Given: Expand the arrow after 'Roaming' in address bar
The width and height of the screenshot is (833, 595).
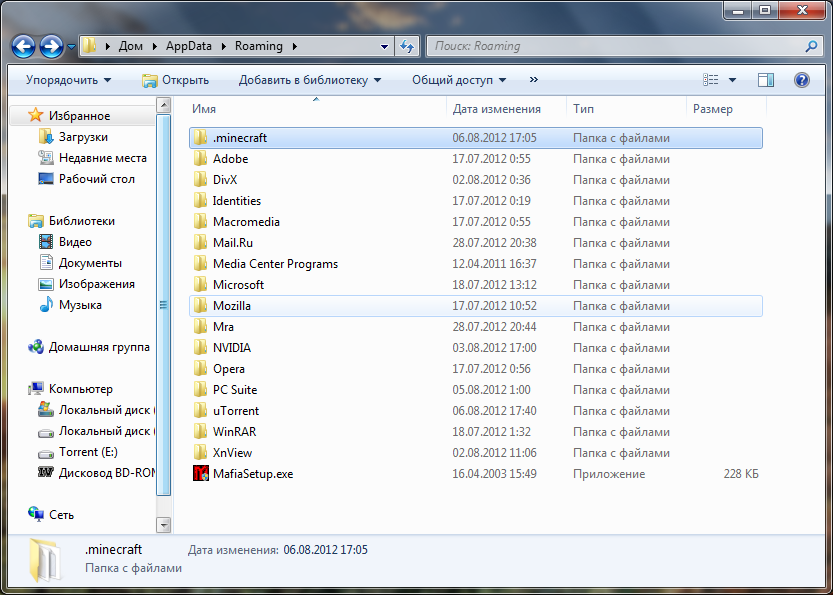Looking at the screenshot, I should pos(294,46).
